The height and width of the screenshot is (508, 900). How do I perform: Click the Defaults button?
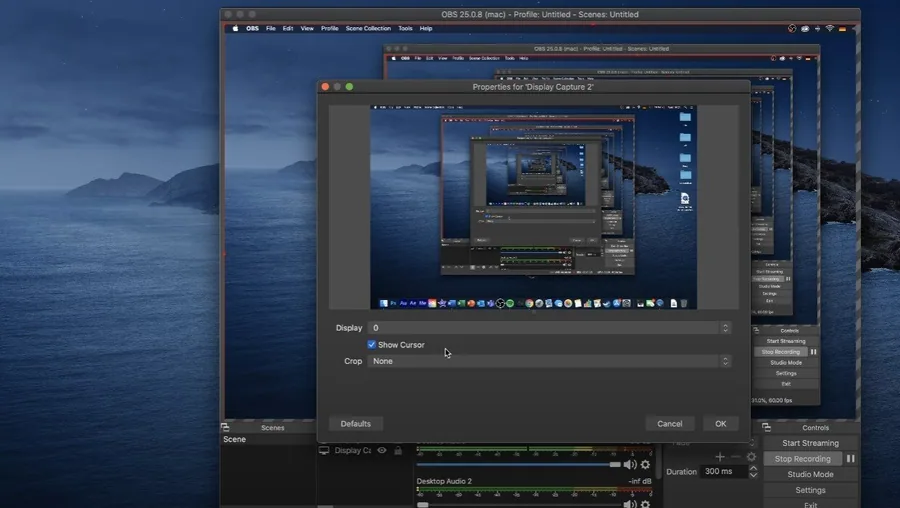click(356, 424)
